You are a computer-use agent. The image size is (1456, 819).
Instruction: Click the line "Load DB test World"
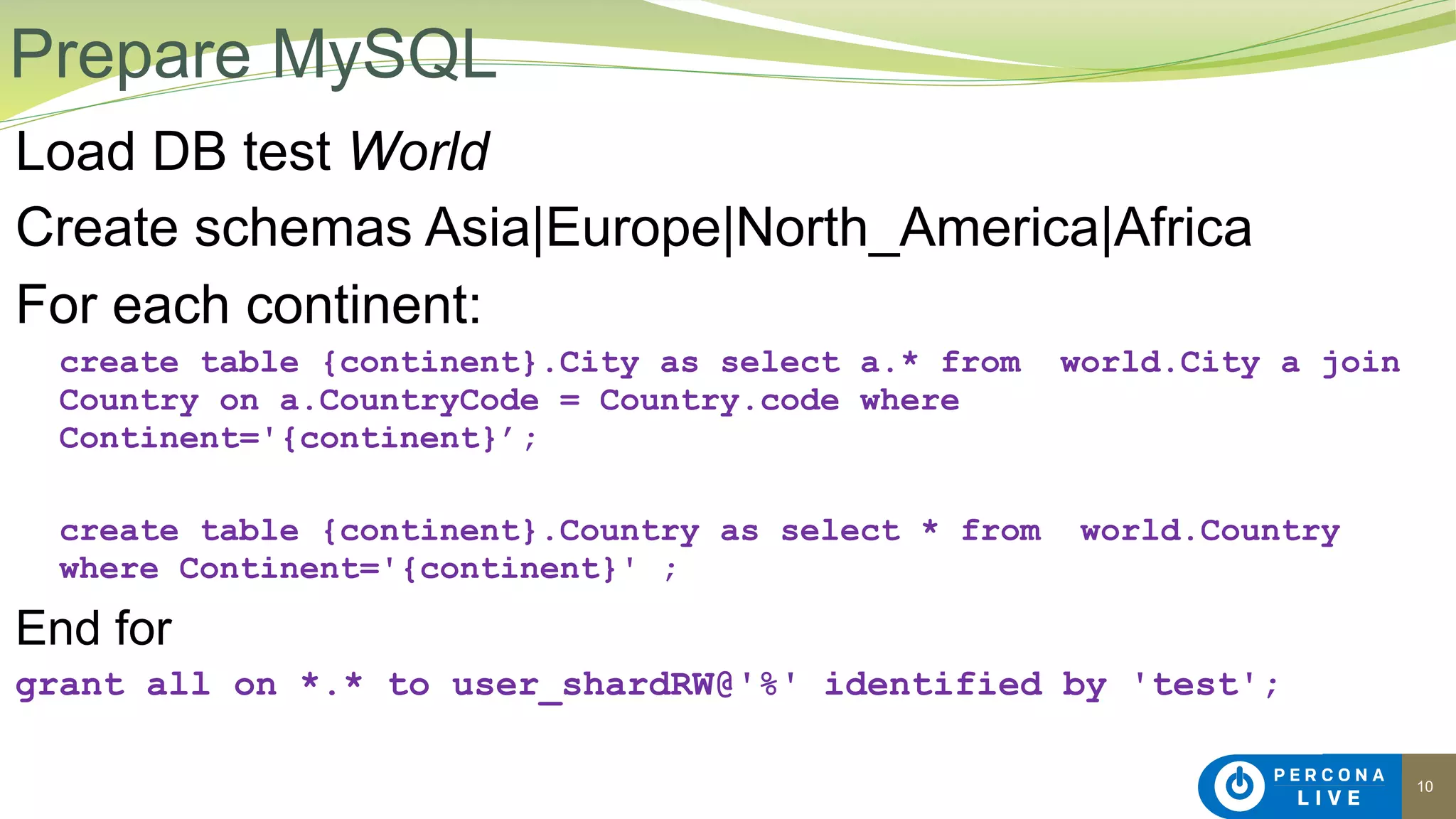[x=252, y=151]
